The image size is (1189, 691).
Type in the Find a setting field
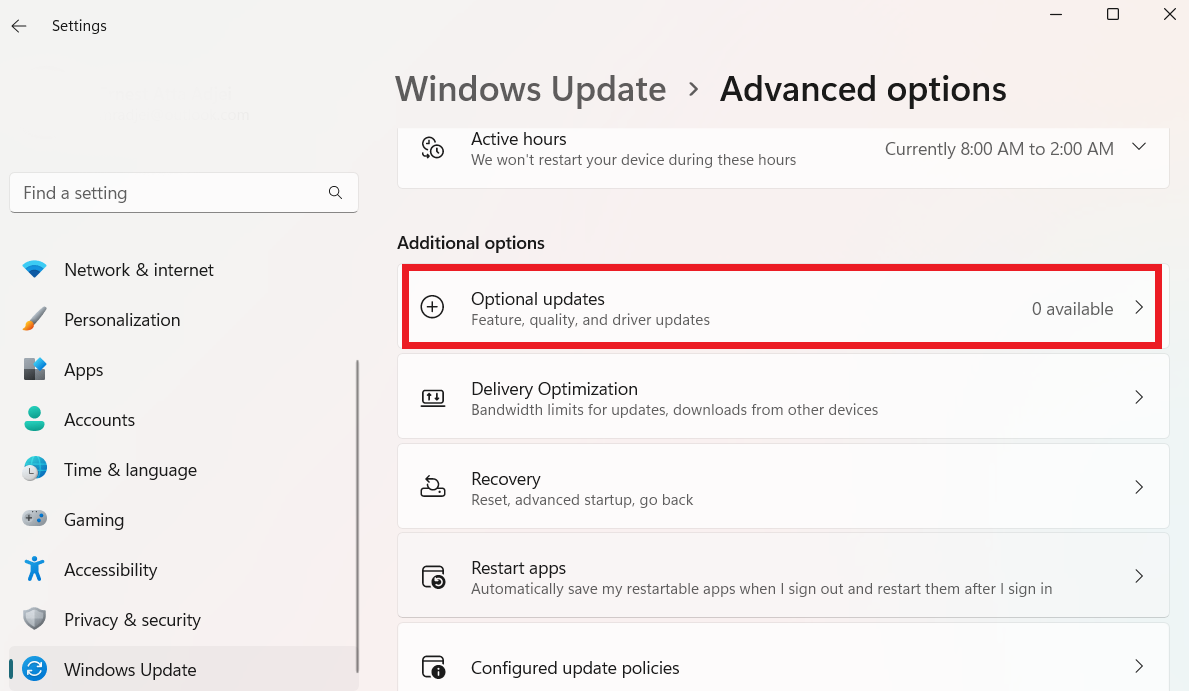click(x=170, y=193)
